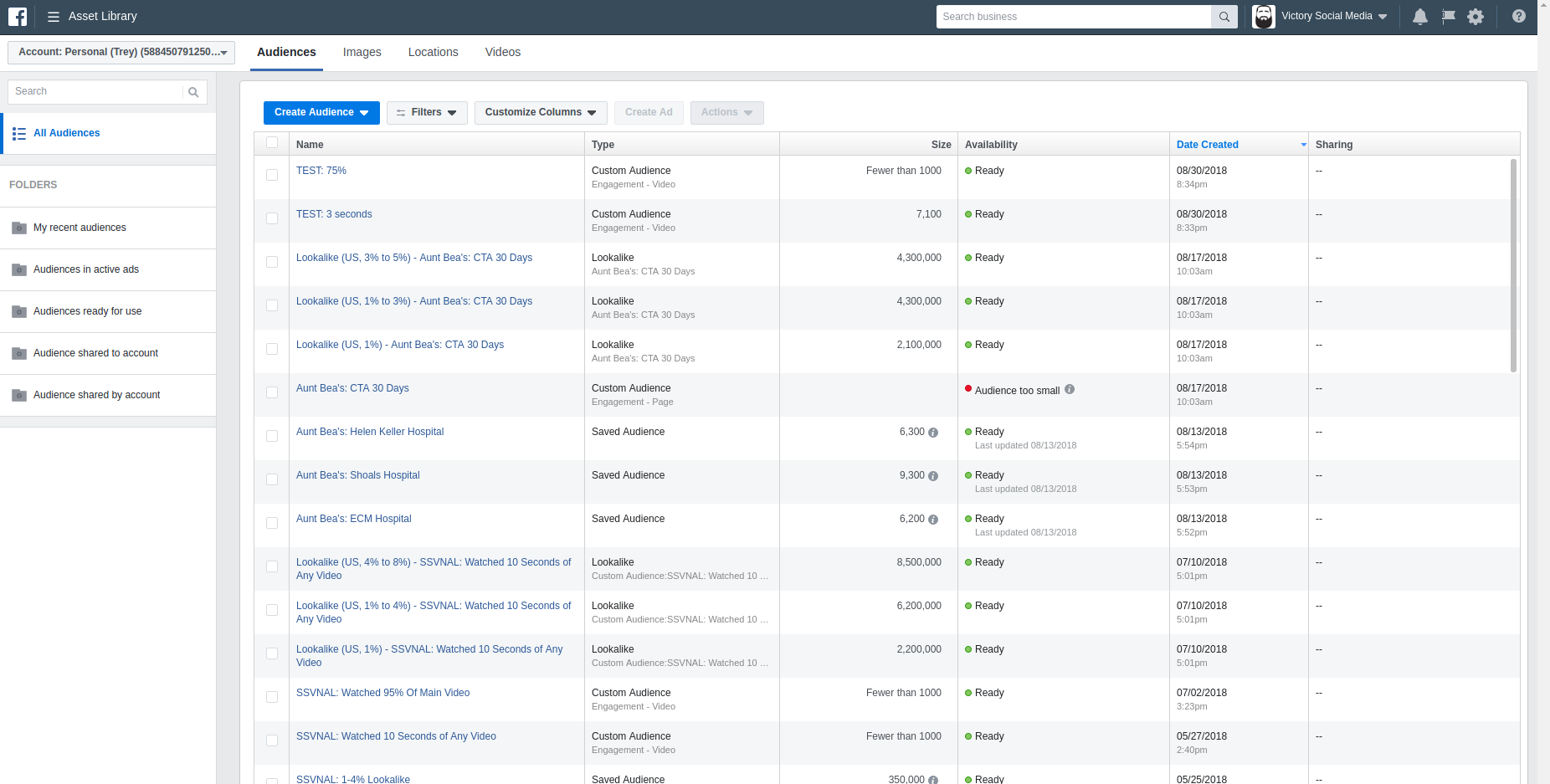Screen dimensions: 1550x784
Task: Select the All Audiences list icon
Action: pyautogui.click(x=18, y=132)
